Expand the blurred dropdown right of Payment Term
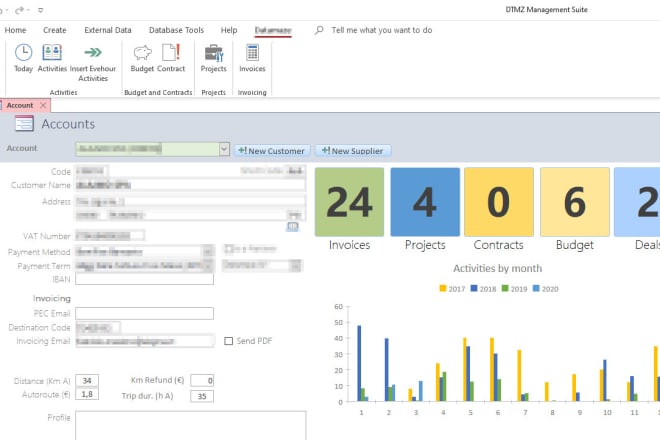The width and height of the screenshot is (660, 440). click(296, 265)
